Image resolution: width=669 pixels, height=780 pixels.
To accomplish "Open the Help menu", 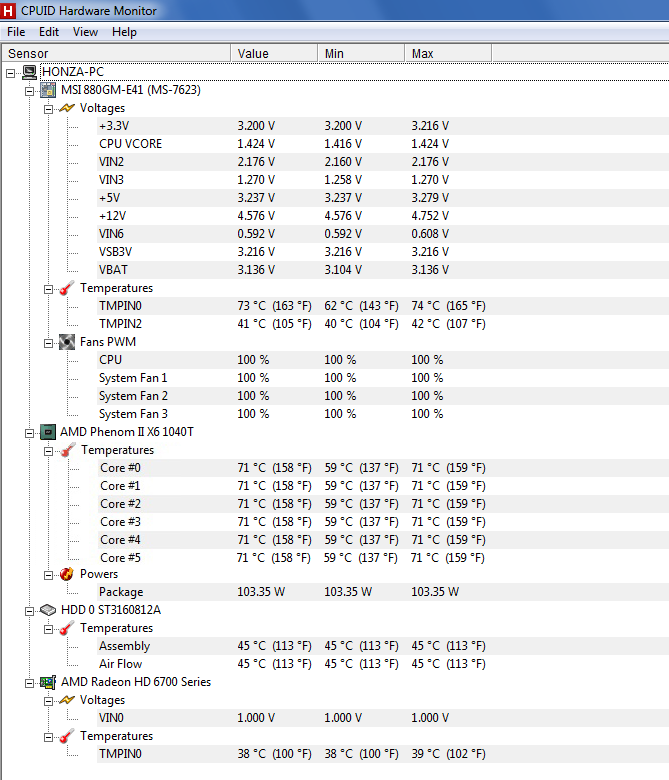I will tap(124, 32).
